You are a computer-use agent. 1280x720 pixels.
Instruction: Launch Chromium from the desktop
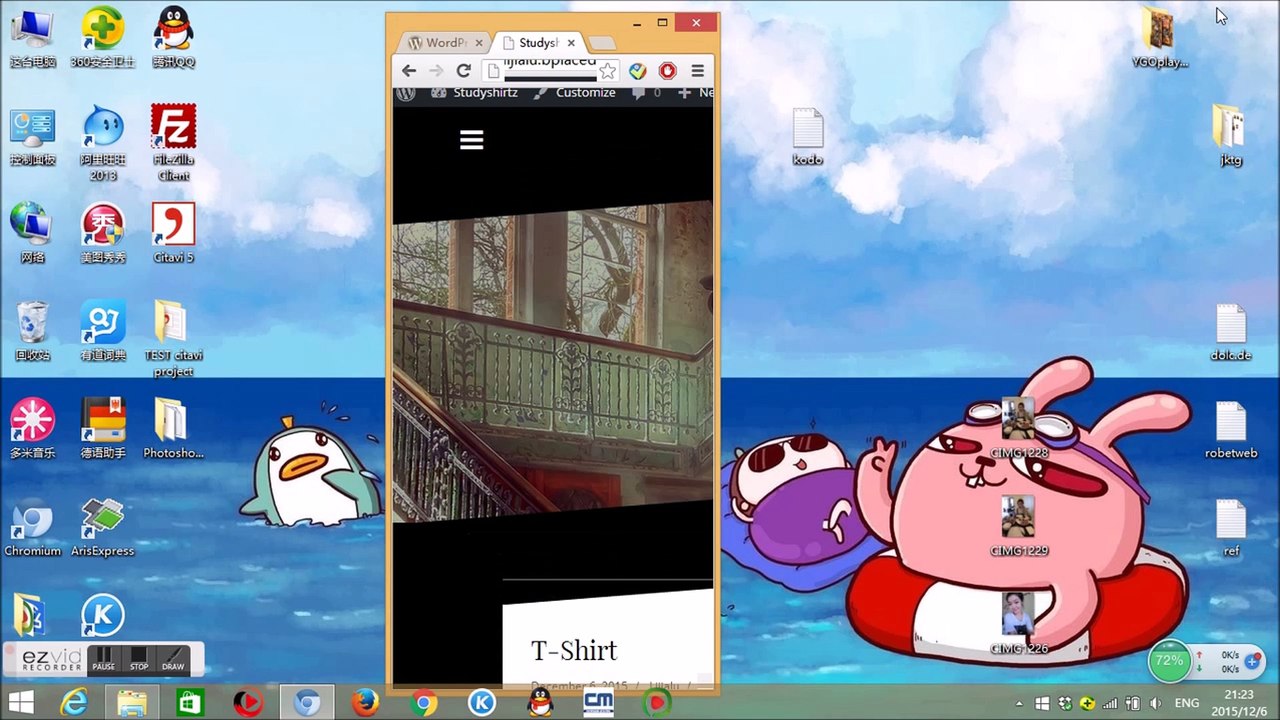point(32,527)
